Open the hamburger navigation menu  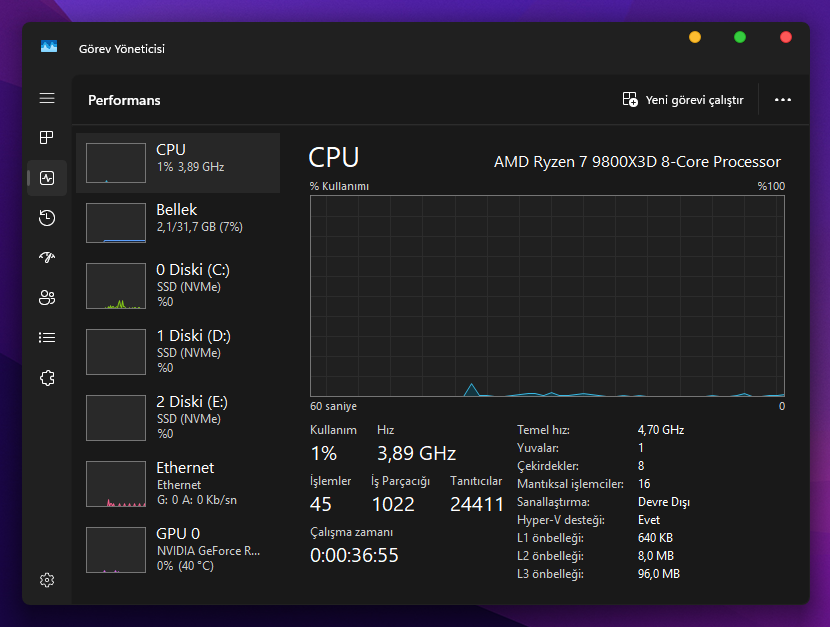click(x=47, y=98)
